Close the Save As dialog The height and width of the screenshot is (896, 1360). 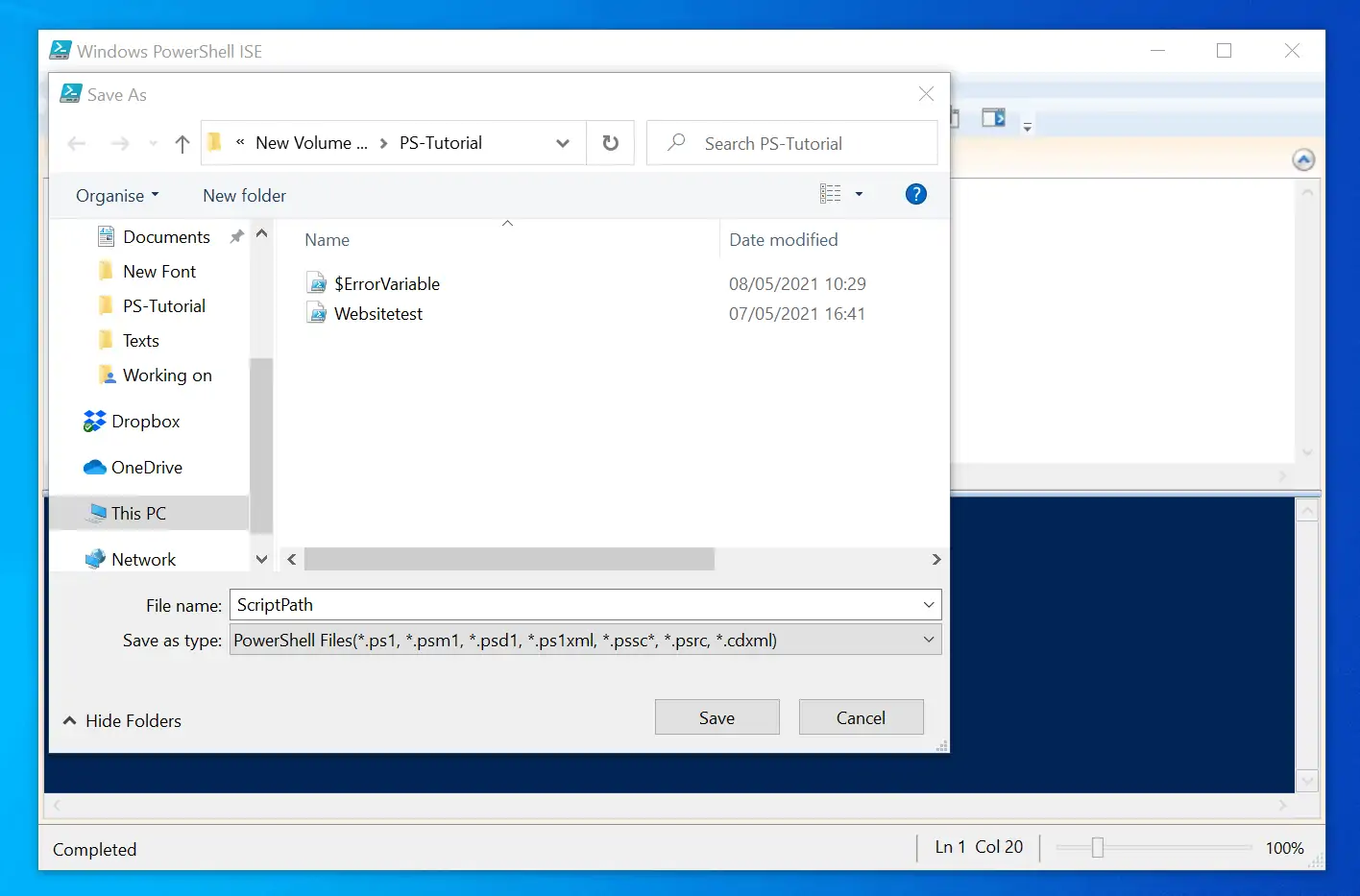(926, 94)
